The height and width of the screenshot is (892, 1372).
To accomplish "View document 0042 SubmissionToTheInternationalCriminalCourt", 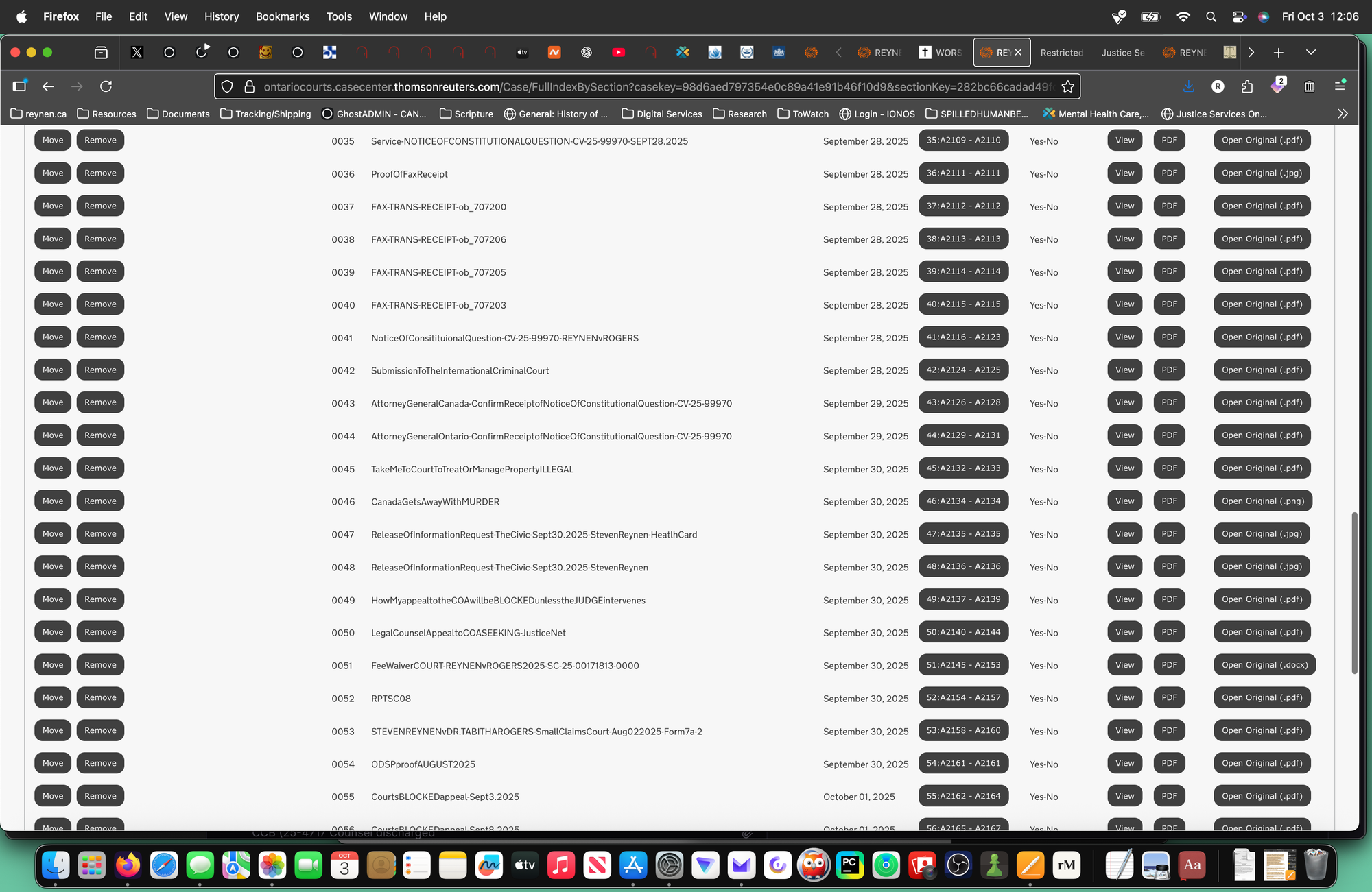I will pos(1124,370).
